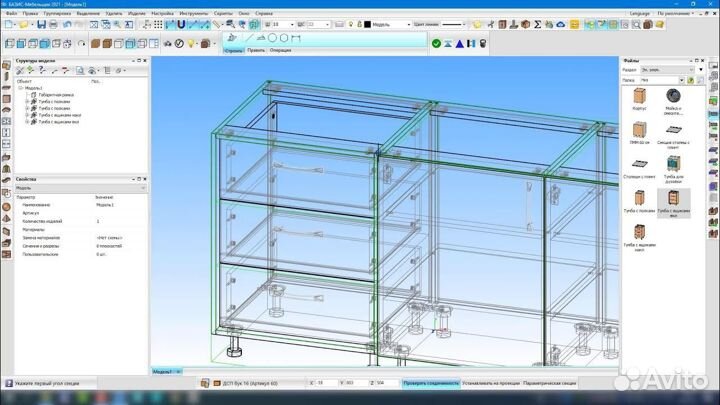
Task: Click the 'Операции' tab label
Action: pyautogui.click(x=280, y=50)
